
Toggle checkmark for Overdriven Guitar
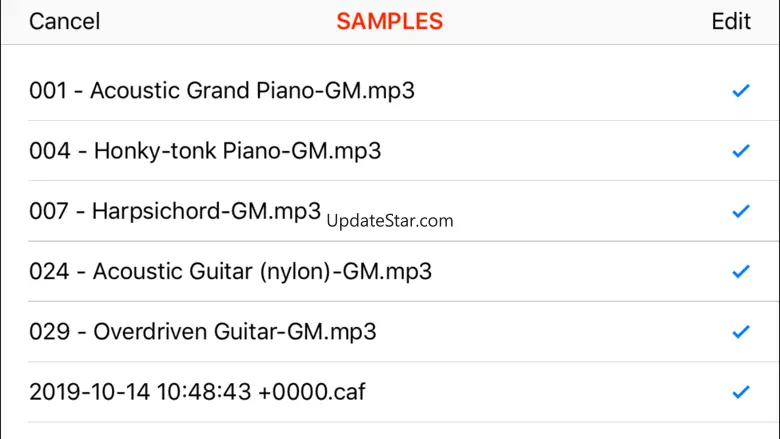pyautogui.click(x=741, y=331)
